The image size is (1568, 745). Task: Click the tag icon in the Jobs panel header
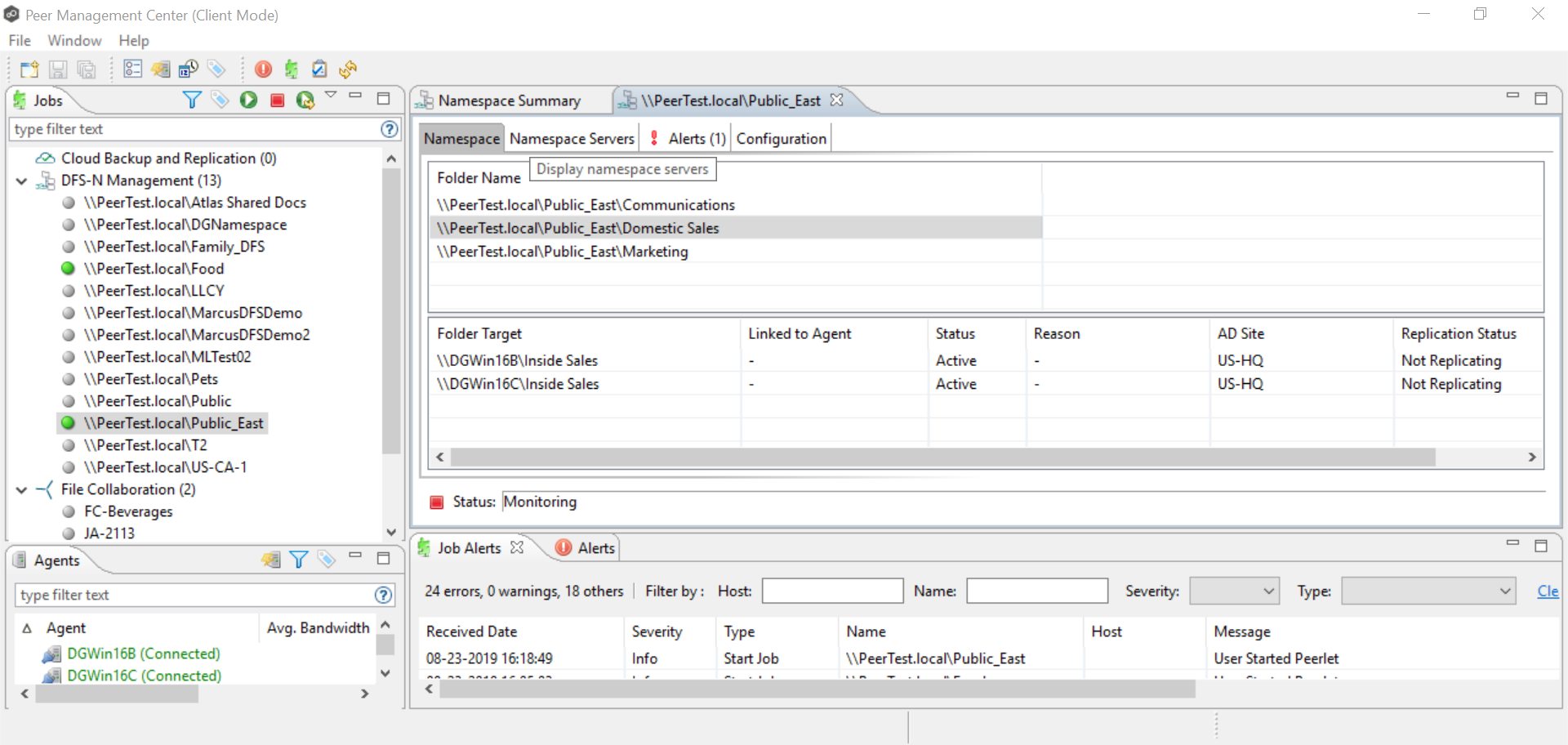(x=220, y=100)
